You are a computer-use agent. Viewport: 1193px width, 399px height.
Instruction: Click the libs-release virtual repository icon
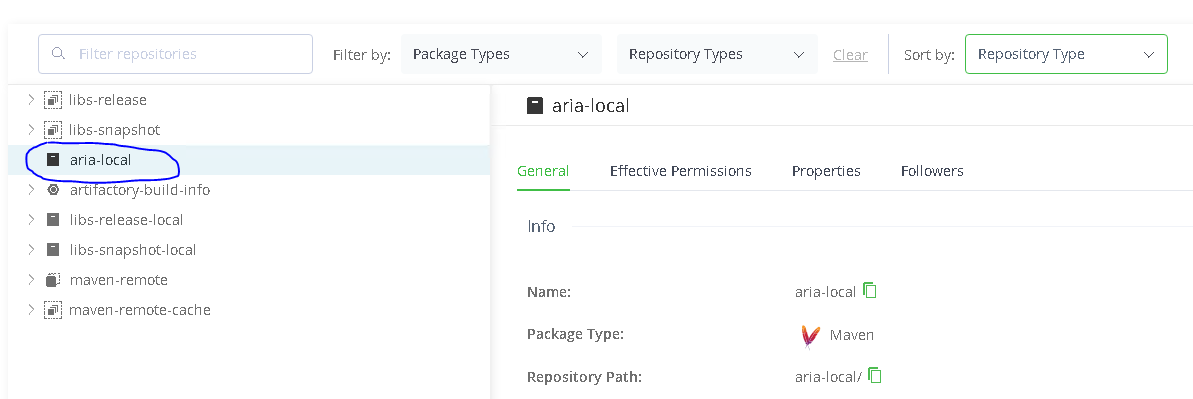point(52,100)
